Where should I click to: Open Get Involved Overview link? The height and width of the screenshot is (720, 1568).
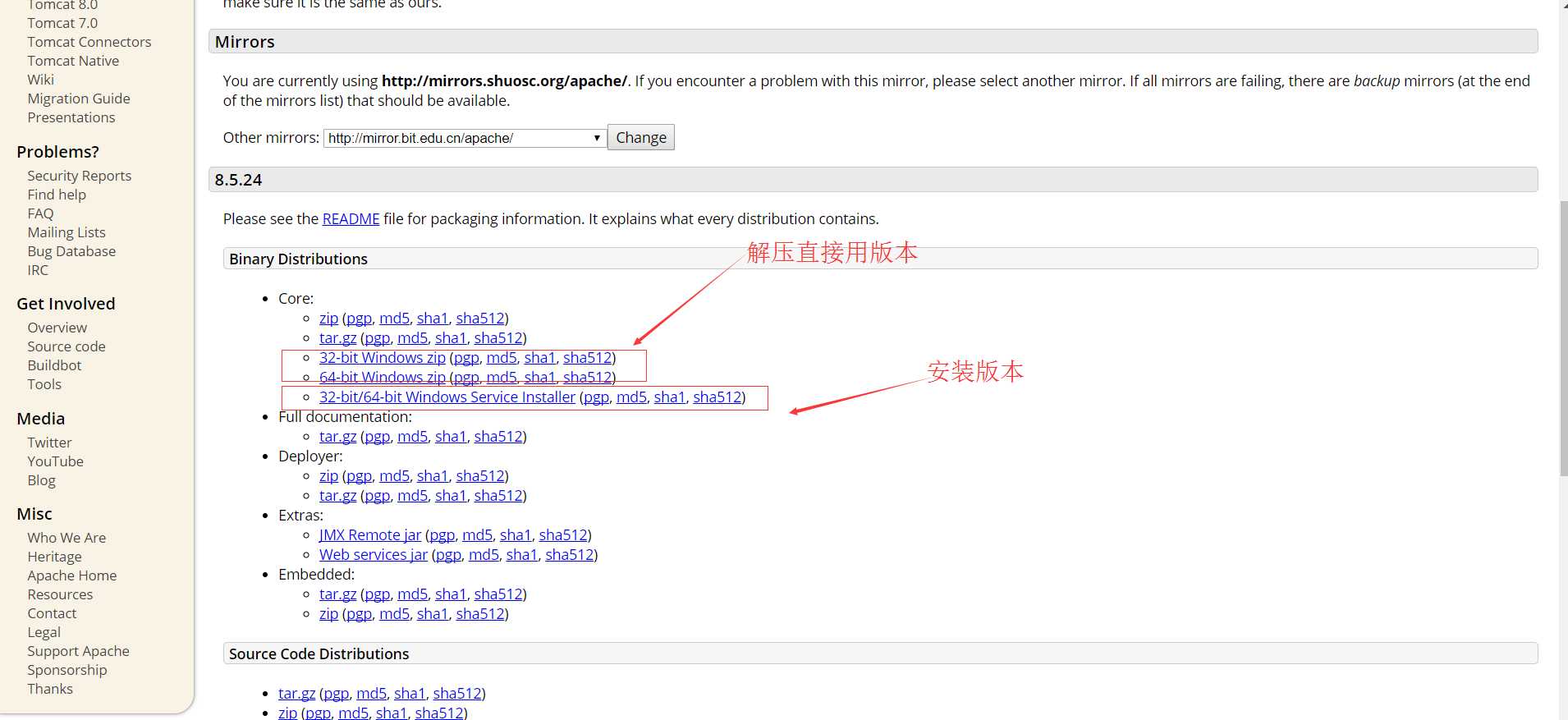coord(57,328)
